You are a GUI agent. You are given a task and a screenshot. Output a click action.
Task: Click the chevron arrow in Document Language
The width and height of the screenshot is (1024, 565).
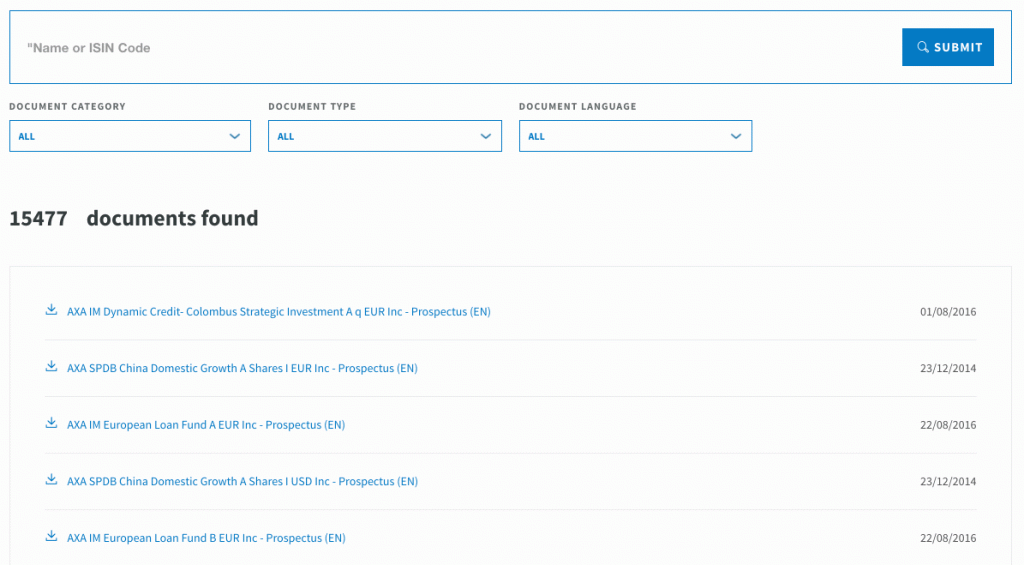pyautogui.click(x=736, y=137)
